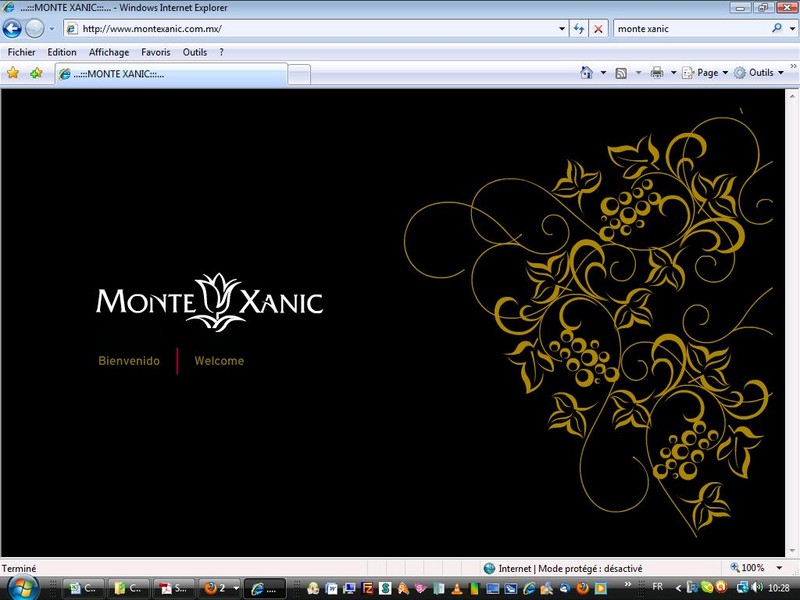
Task: Click the Print icon
Action: (657, 73)
